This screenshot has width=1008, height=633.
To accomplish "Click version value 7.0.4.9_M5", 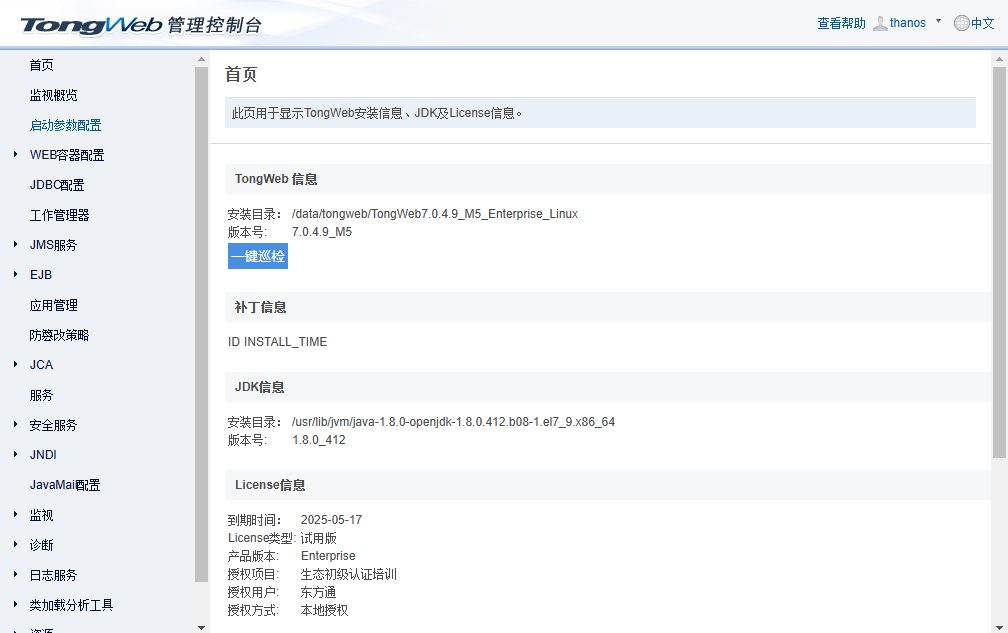I will [321, 231].
